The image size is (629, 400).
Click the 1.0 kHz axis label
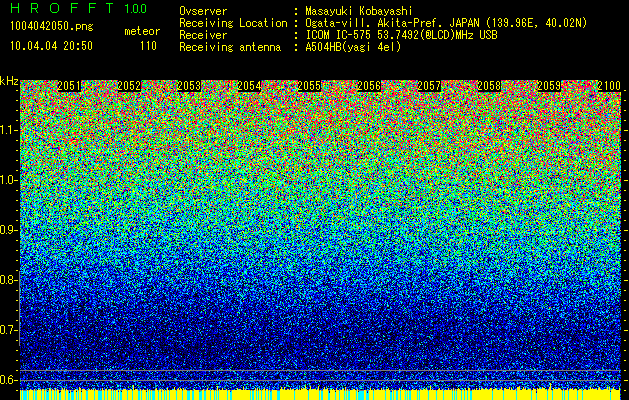(x=9, y=180)
